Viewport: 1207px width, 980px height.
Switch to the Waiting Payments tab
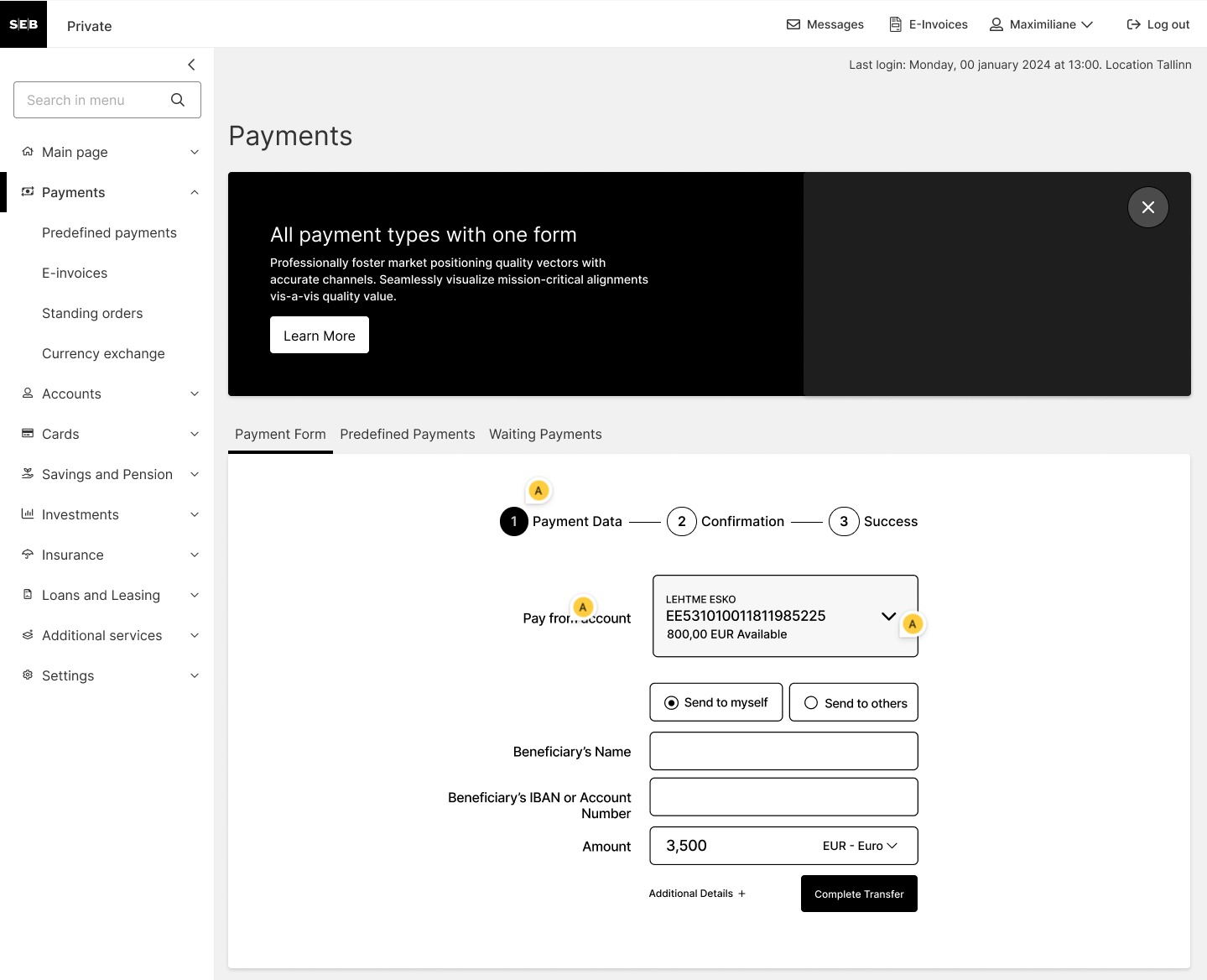click(545, 434)
